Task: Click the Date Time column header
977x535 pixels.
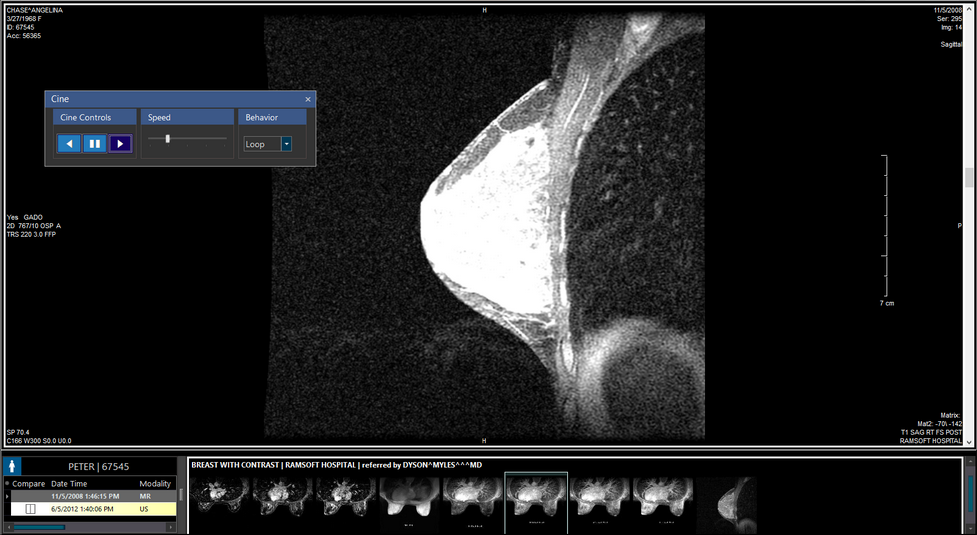Action: tap(75, 483)
